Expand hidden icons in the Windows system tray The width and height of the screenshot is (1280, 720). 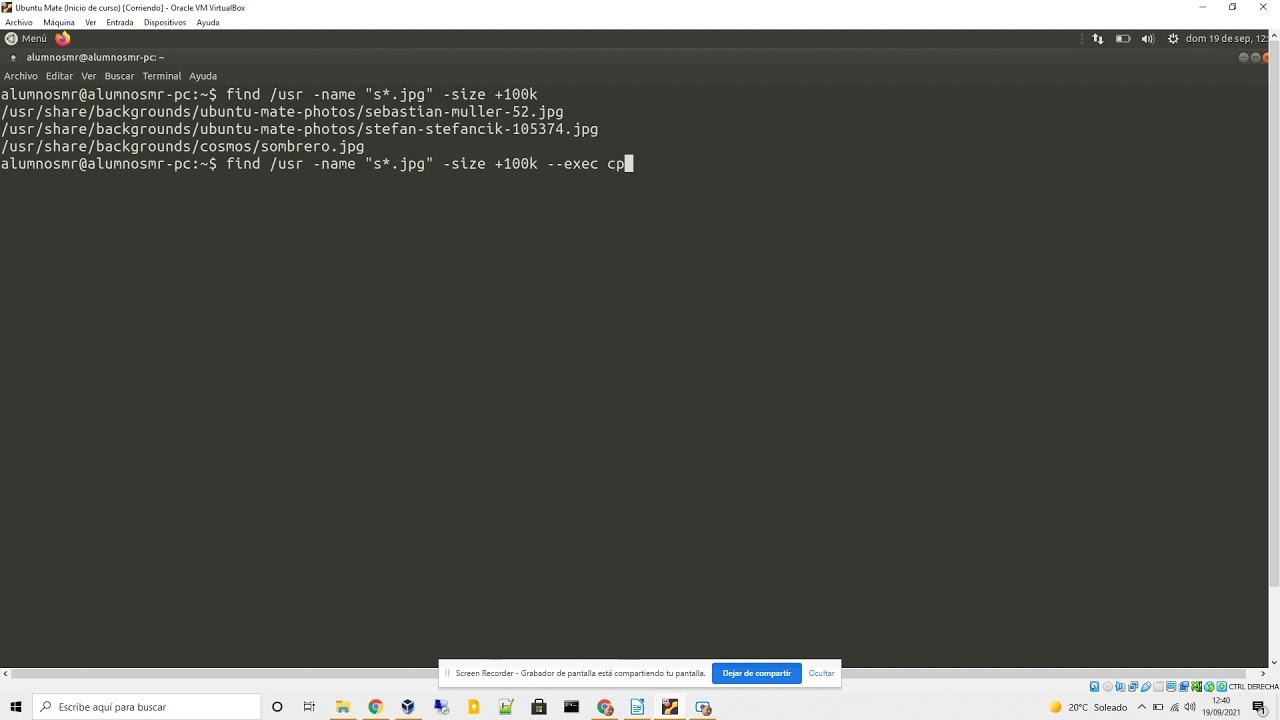coord(1141,708)
